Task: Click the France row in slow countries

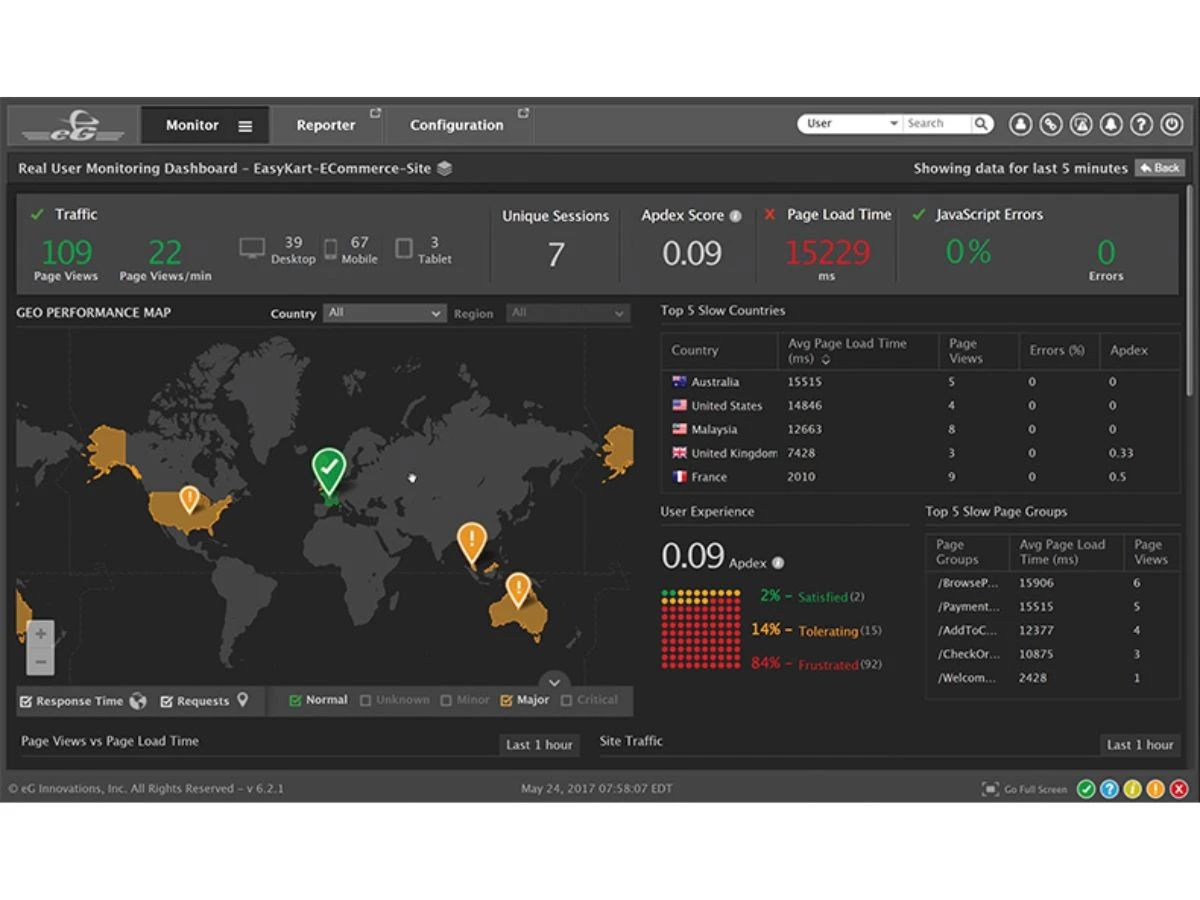Action: pyautogui.click(x=920, y=477)
